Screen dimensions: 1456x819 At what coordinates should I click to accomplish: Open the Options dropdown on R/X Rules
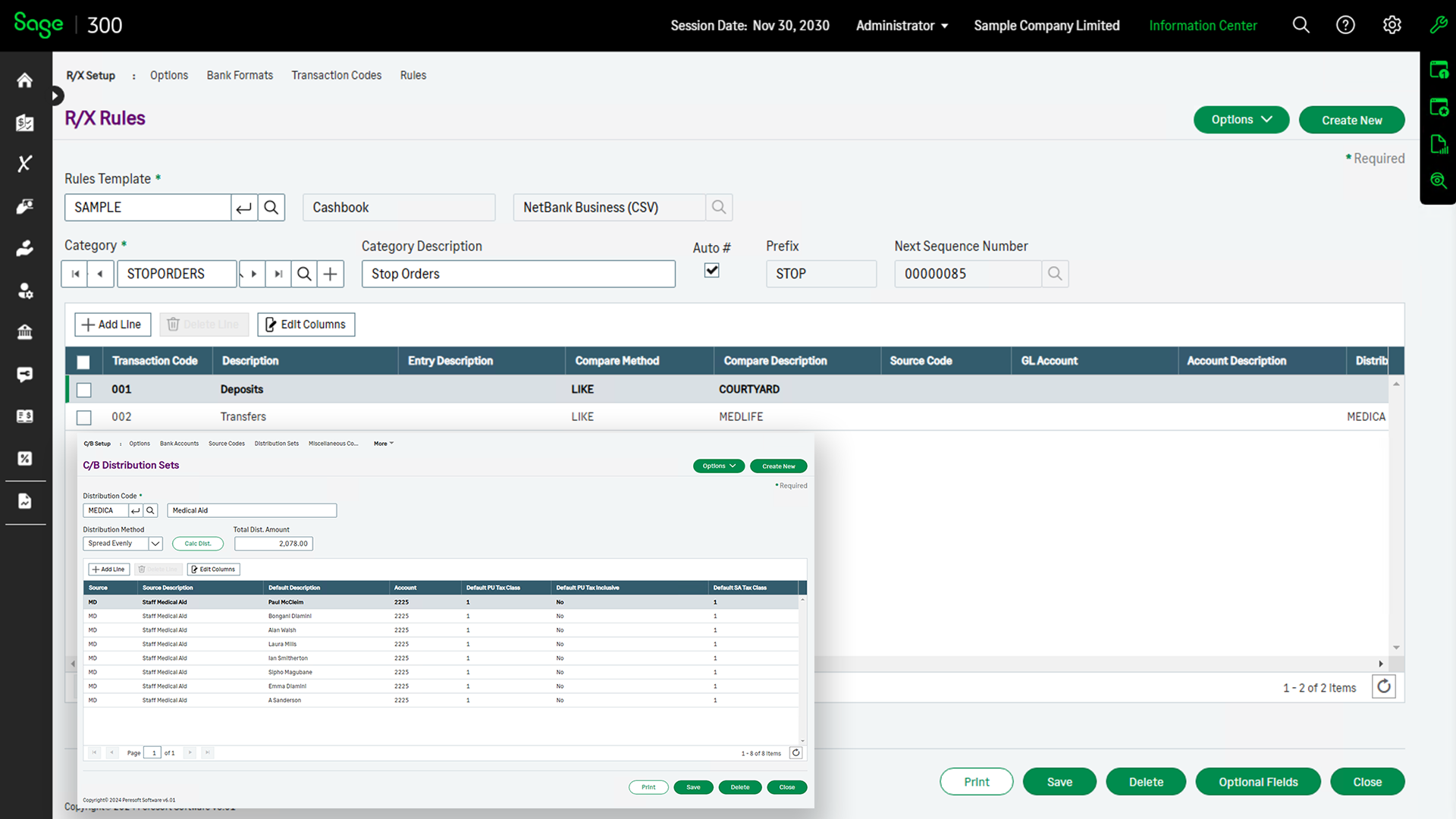[1241, 119]
